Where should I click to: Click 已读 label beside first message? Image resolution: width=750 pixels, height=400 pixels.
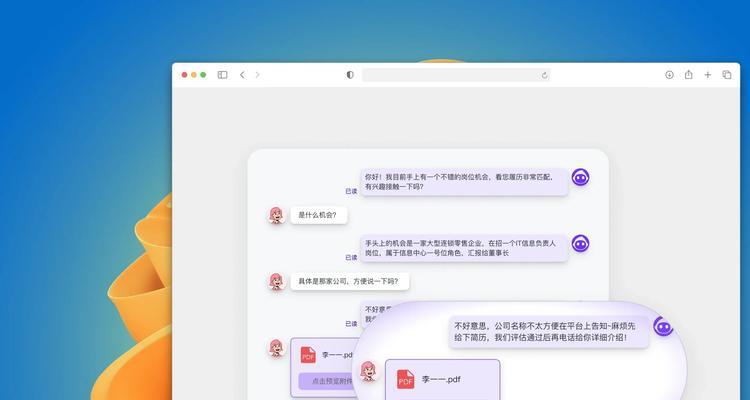pyautogui.click(x=351, y=191)
